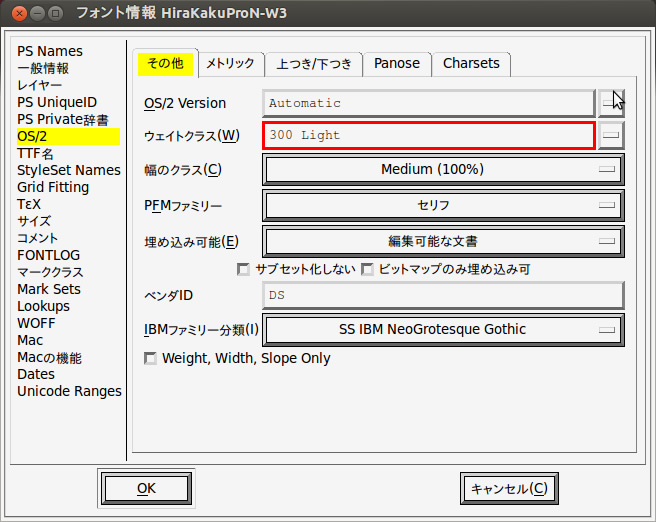Switch to the 上つき/下つき tab

314,64
